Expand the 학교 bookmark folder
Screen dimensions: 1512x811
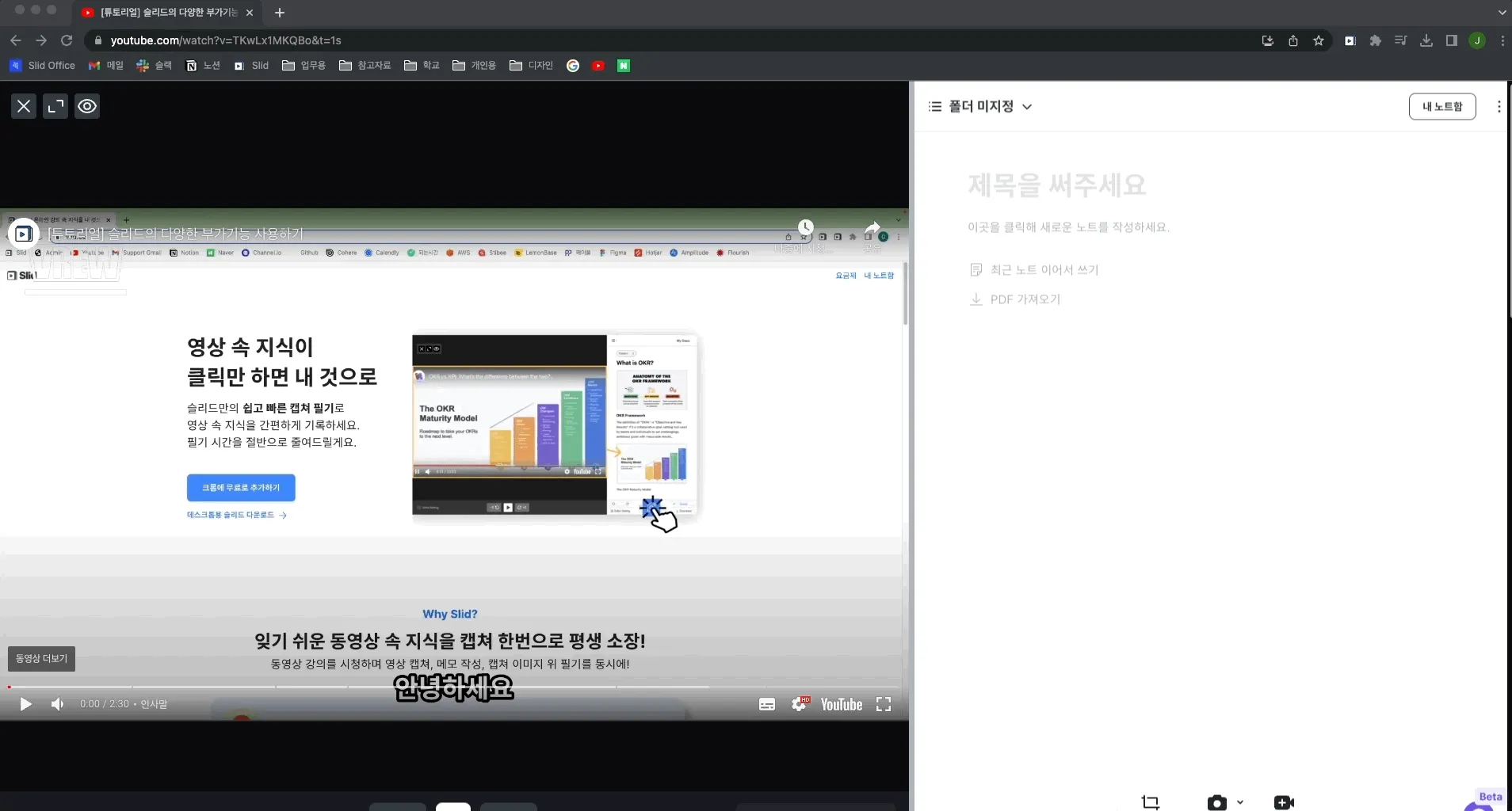click(x=422, y=66)
